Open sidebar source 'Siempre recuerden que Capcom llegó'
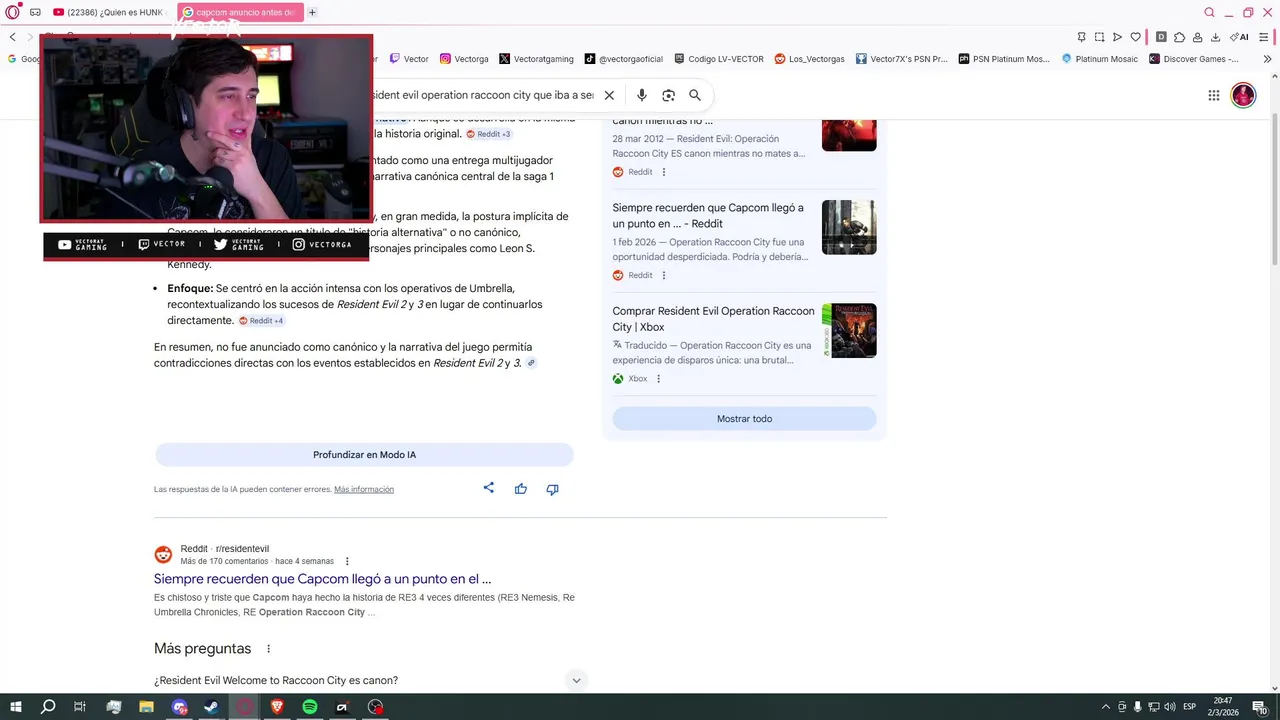 708,215
